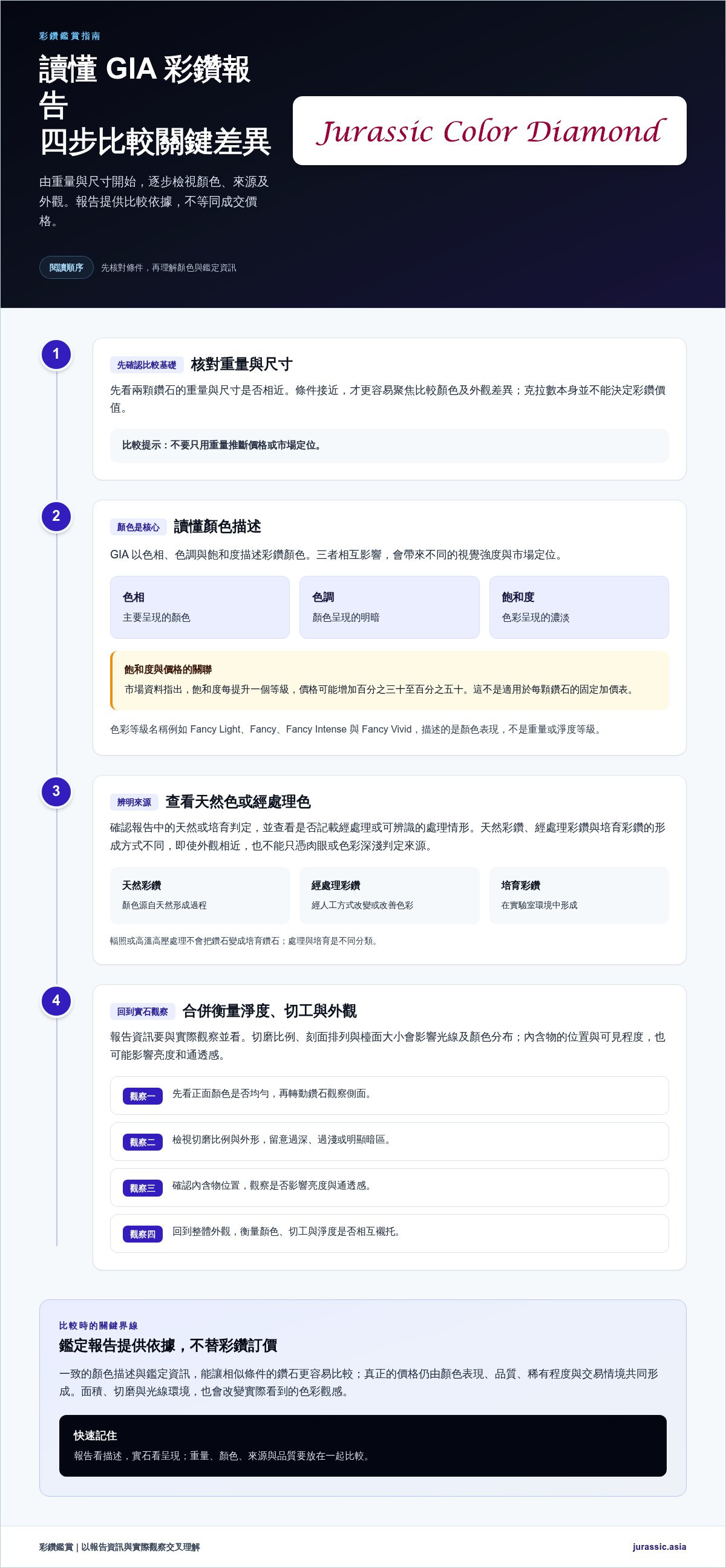Click the 顏色是核心 tag
This screenshot has width=726, height=1568.
[x=138, y=527]
